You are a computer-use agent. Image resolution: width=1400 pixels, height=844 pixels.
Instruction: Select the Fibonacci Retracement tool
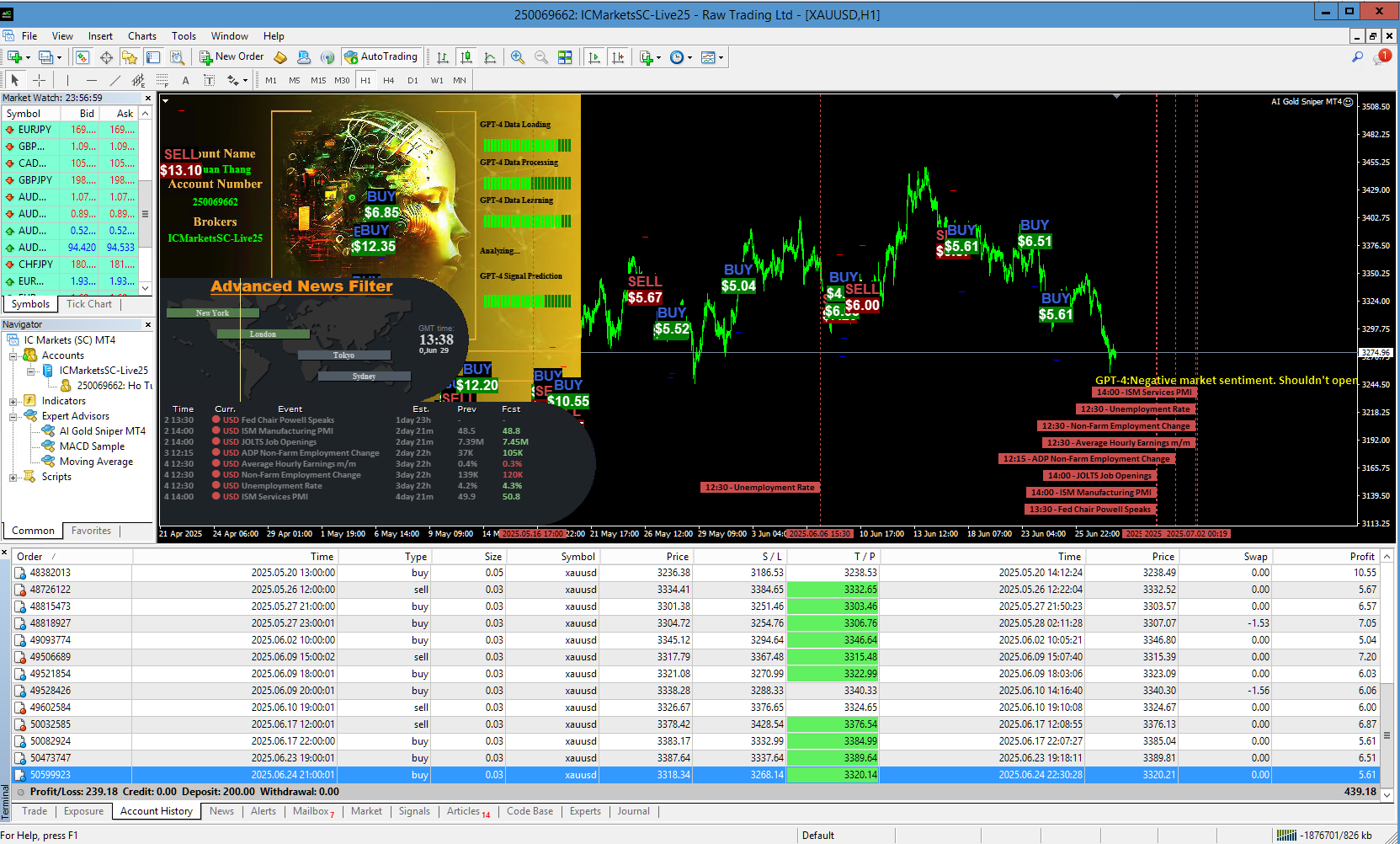click(x=162, y=80)
